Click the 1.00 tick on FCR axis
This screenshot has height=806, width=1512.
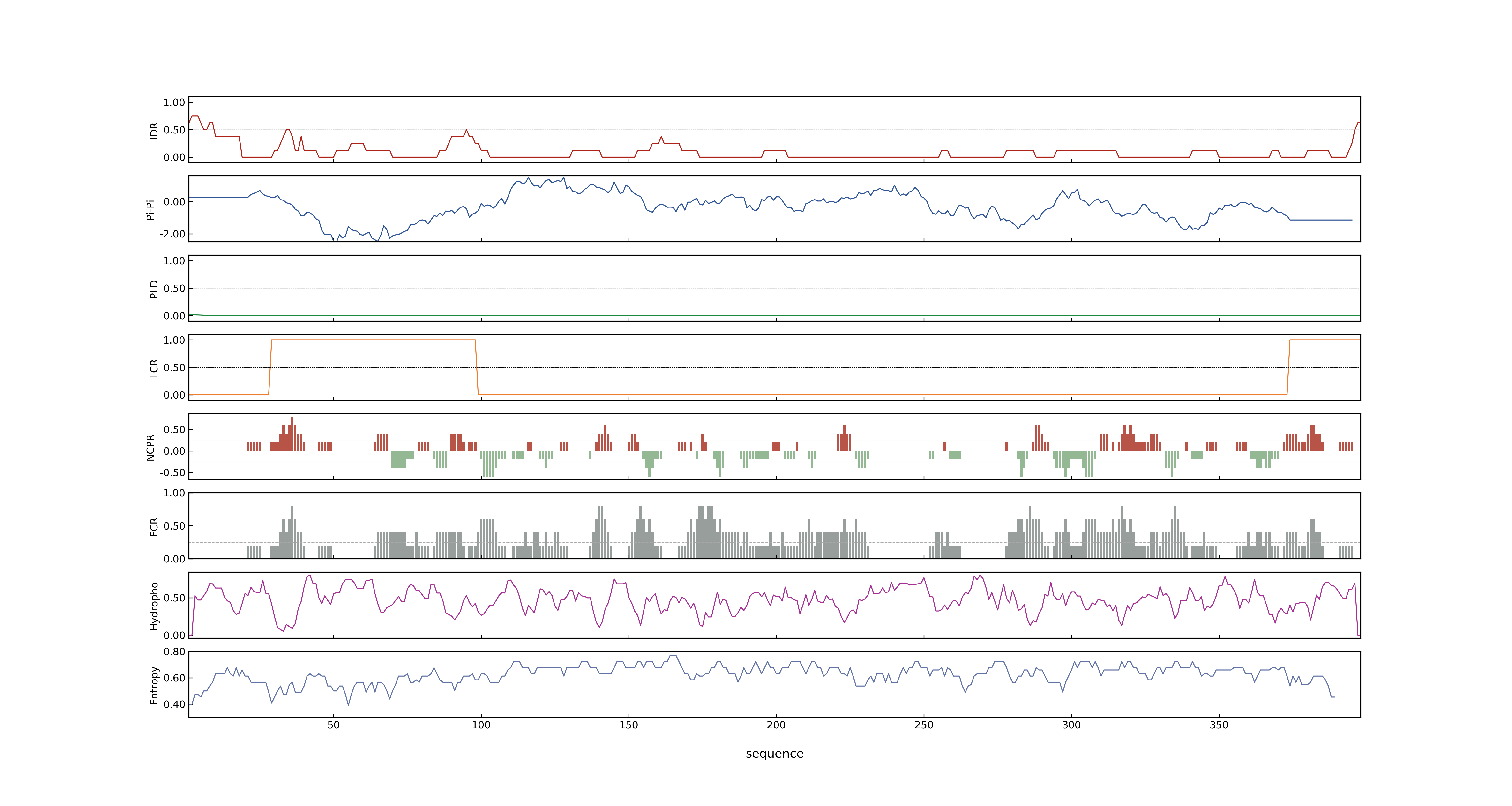pos(174,493)
